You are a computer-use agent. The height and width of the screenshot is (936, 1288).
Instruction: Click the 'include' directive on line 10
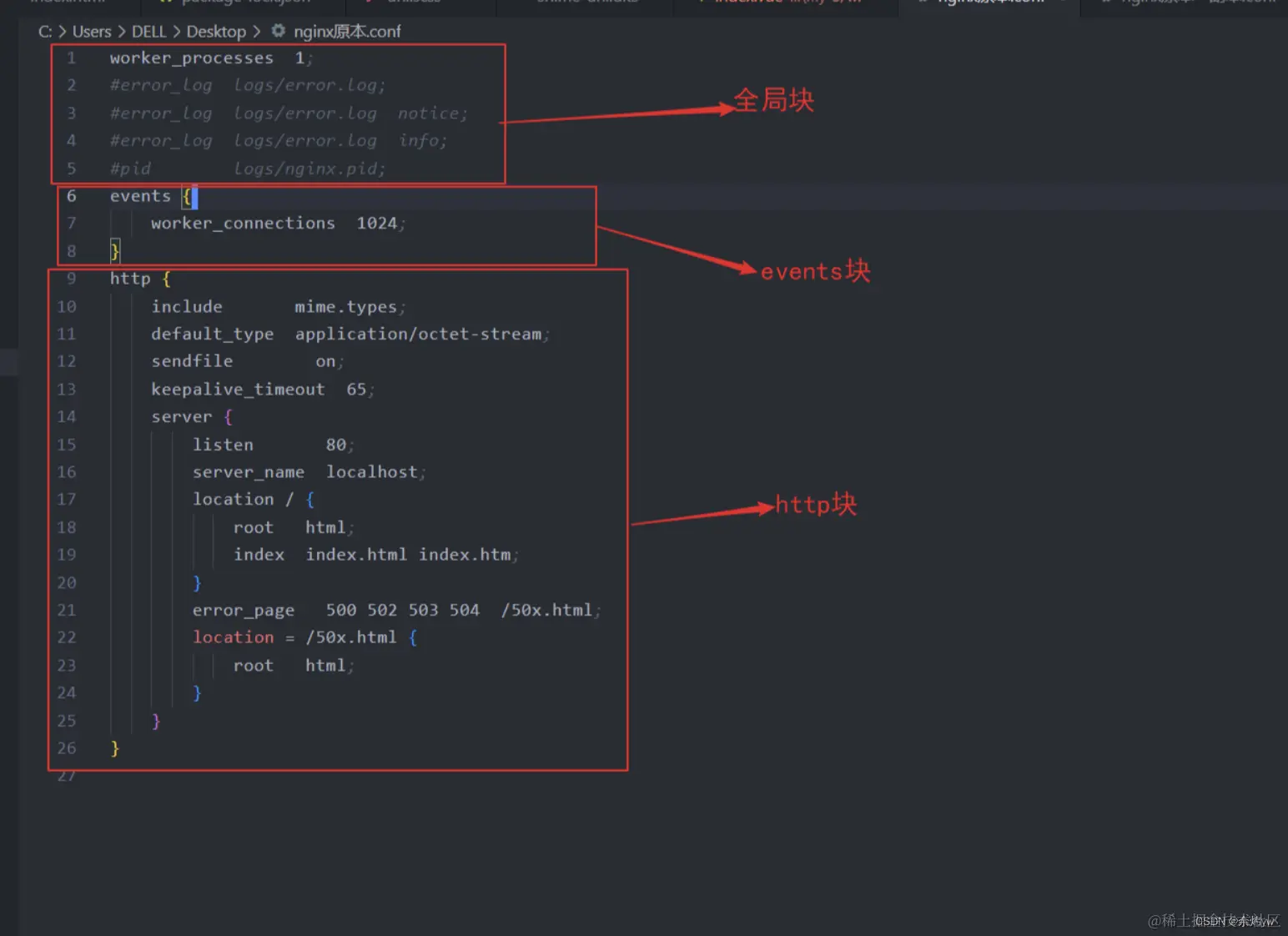187,307
